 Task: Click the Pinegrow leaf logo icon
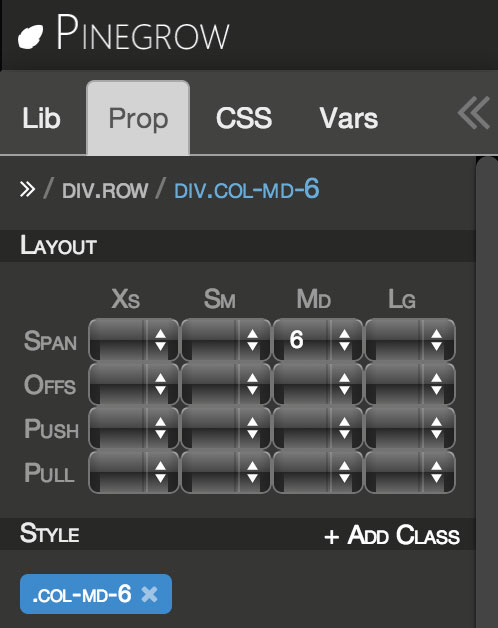coord(30,37)
